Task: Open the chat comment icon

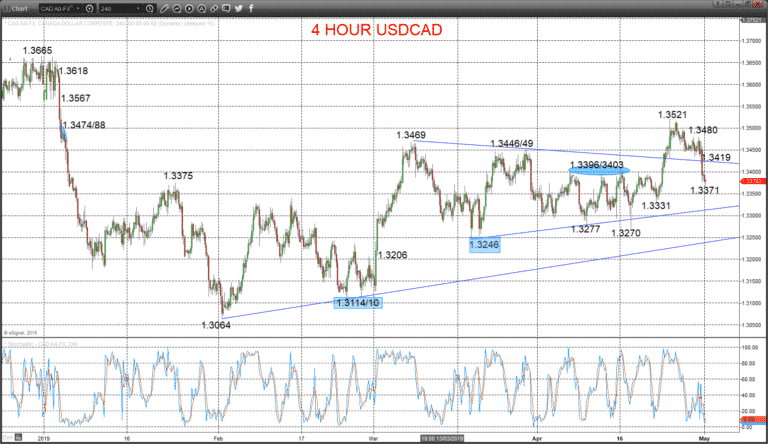Action: (x=226, y=8)
